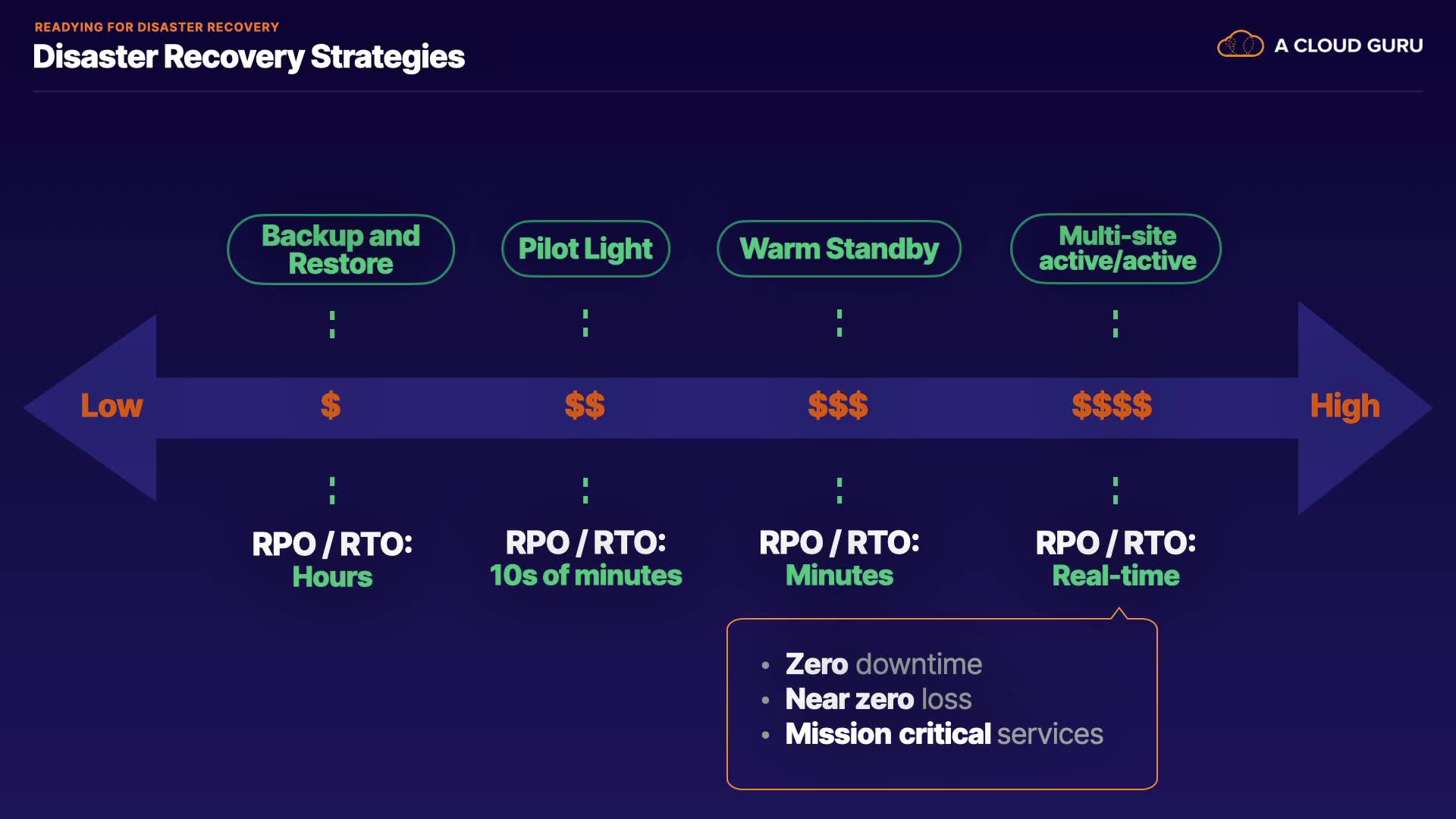Click the Zero downtime bullet point

(883, 664)
